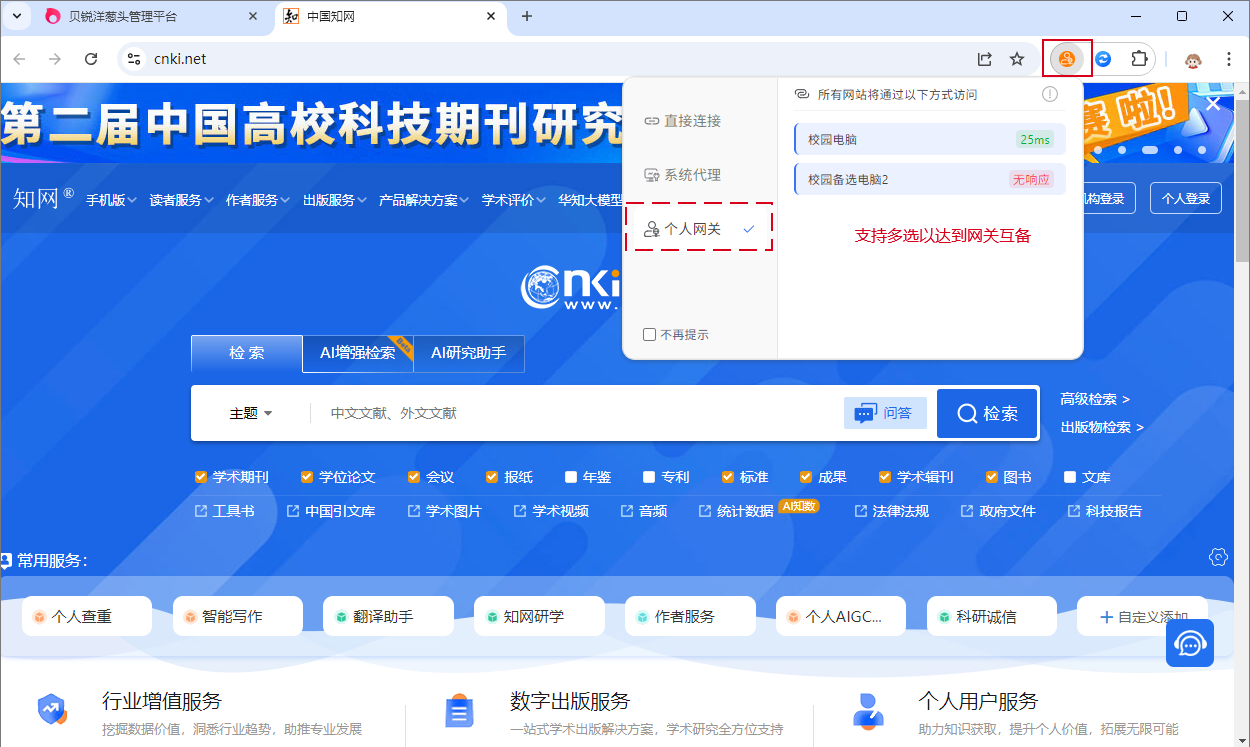This screenshot has width=1250, height=747.
Task: Open 出版物检索 link
Action: [x=1102, y=427]
